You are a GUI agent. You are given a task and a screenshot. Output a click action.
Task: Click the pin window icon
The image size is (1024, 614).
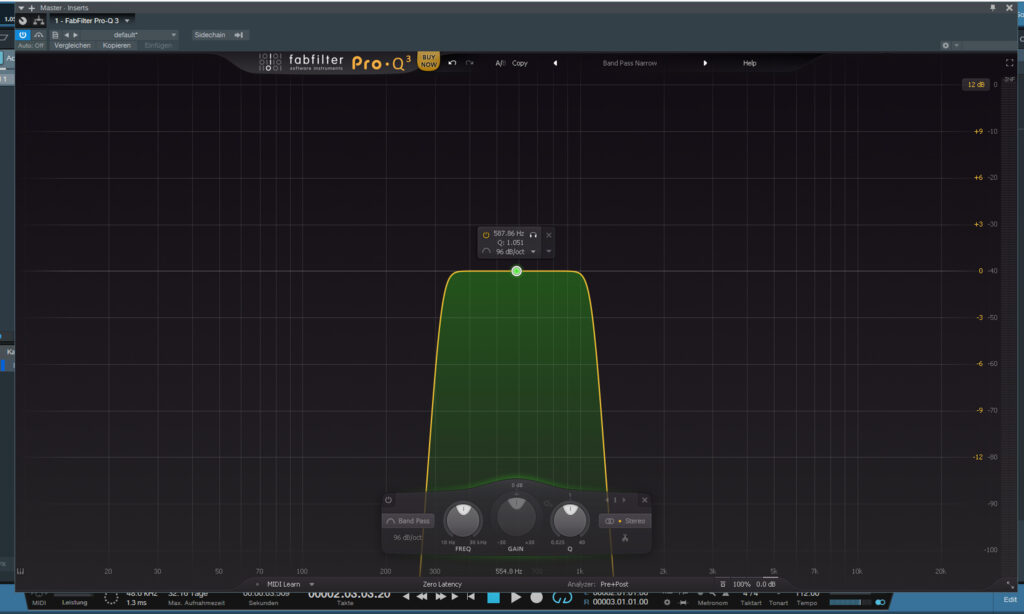coord(993,8)
